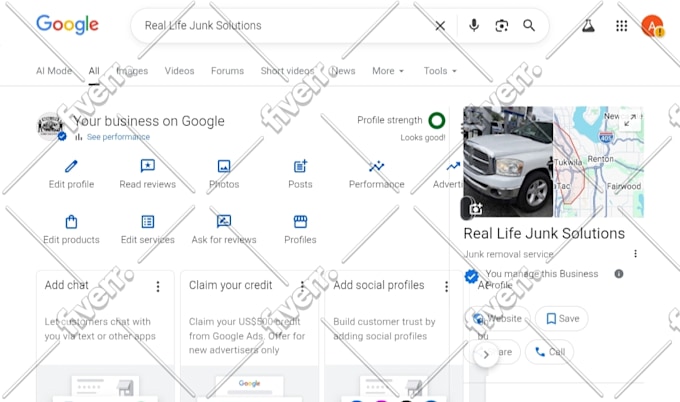Open the Renton area map thumbnail
Image resolution: width=680 pixels, height=402 pixels.
599,162
